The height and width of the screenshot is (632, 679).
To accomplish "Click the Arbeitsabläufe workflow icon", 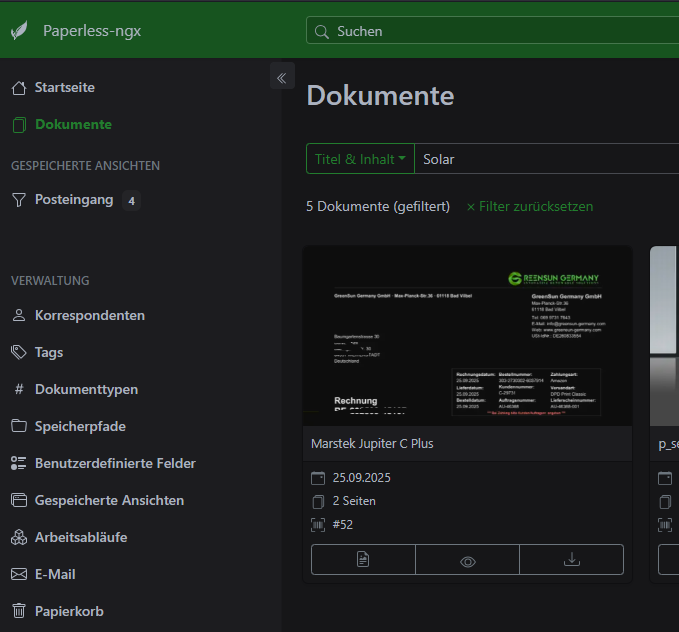I will point(19,538).
